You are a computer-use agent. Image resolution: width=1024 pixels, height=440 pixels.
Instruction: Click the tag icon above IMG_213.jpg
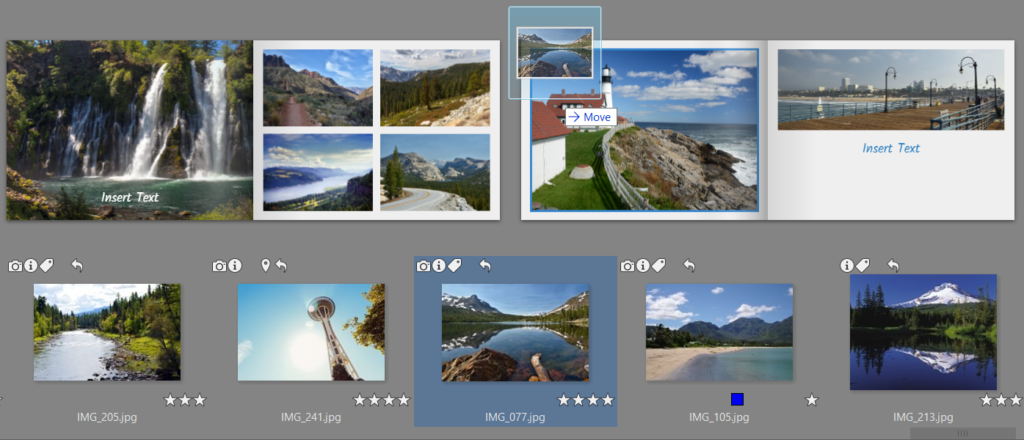click(x=863, y=266)
